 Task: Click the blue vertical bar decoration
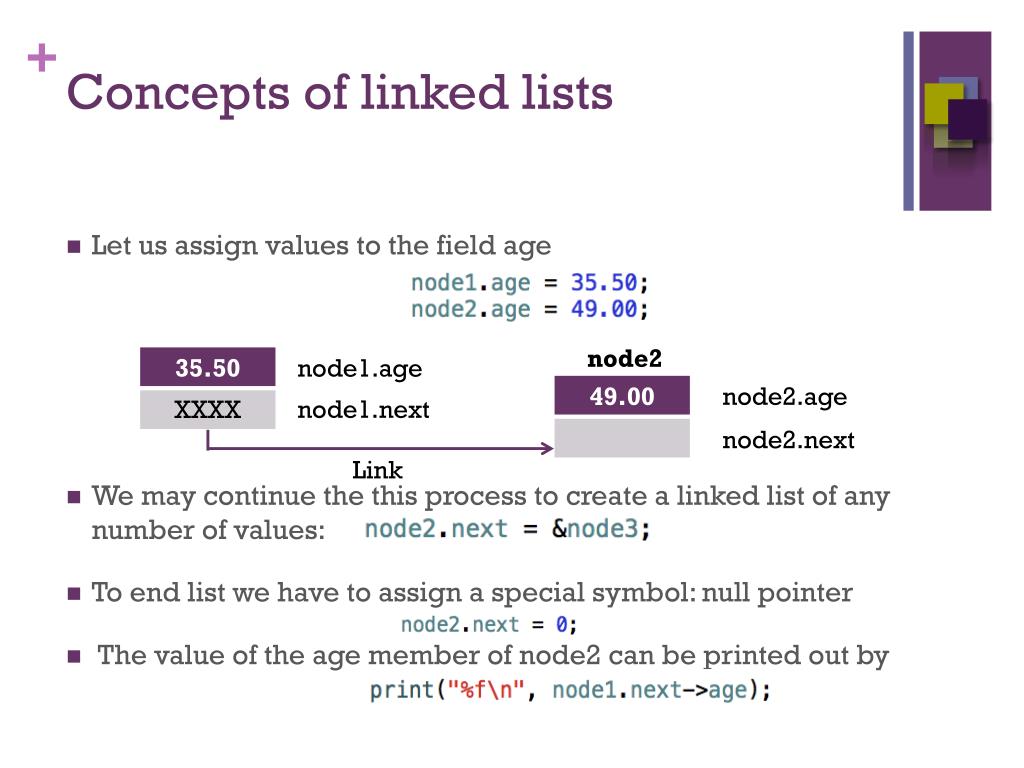(x=908, y=121)
